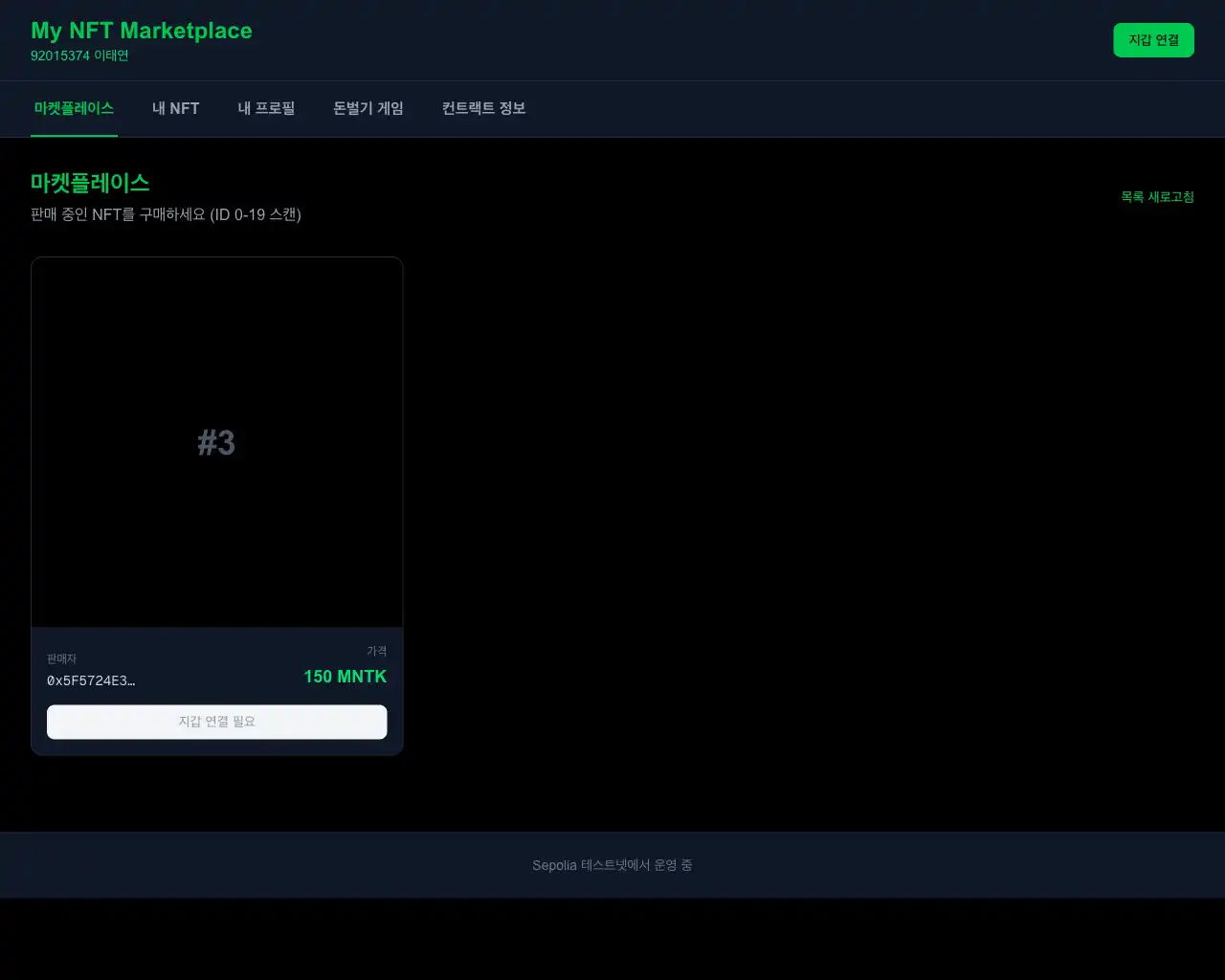Click the 150 MNTK price label

[345, 677]
